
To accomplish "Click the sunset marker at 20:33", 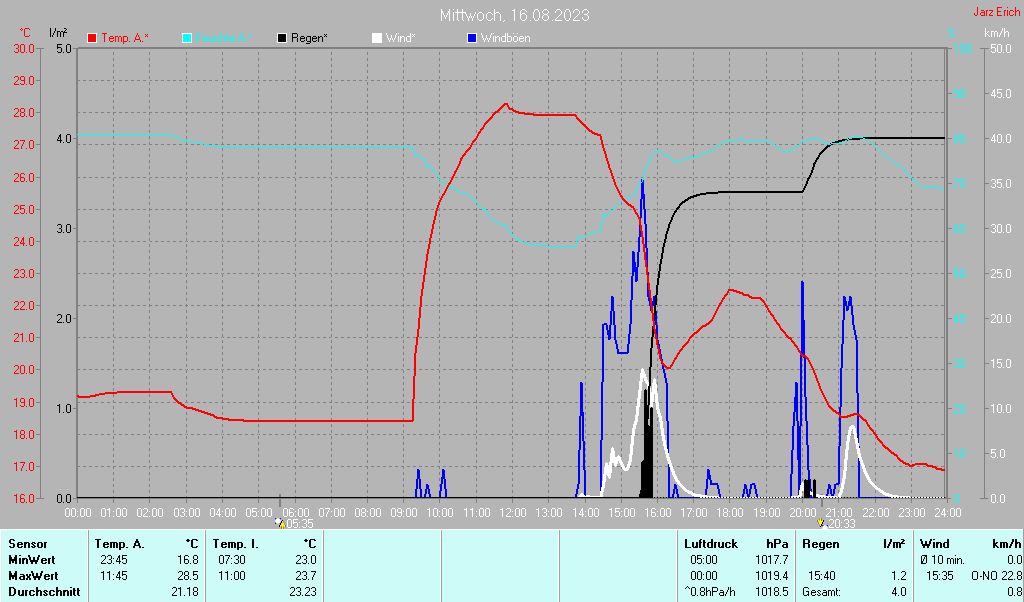I will [821, 522].
